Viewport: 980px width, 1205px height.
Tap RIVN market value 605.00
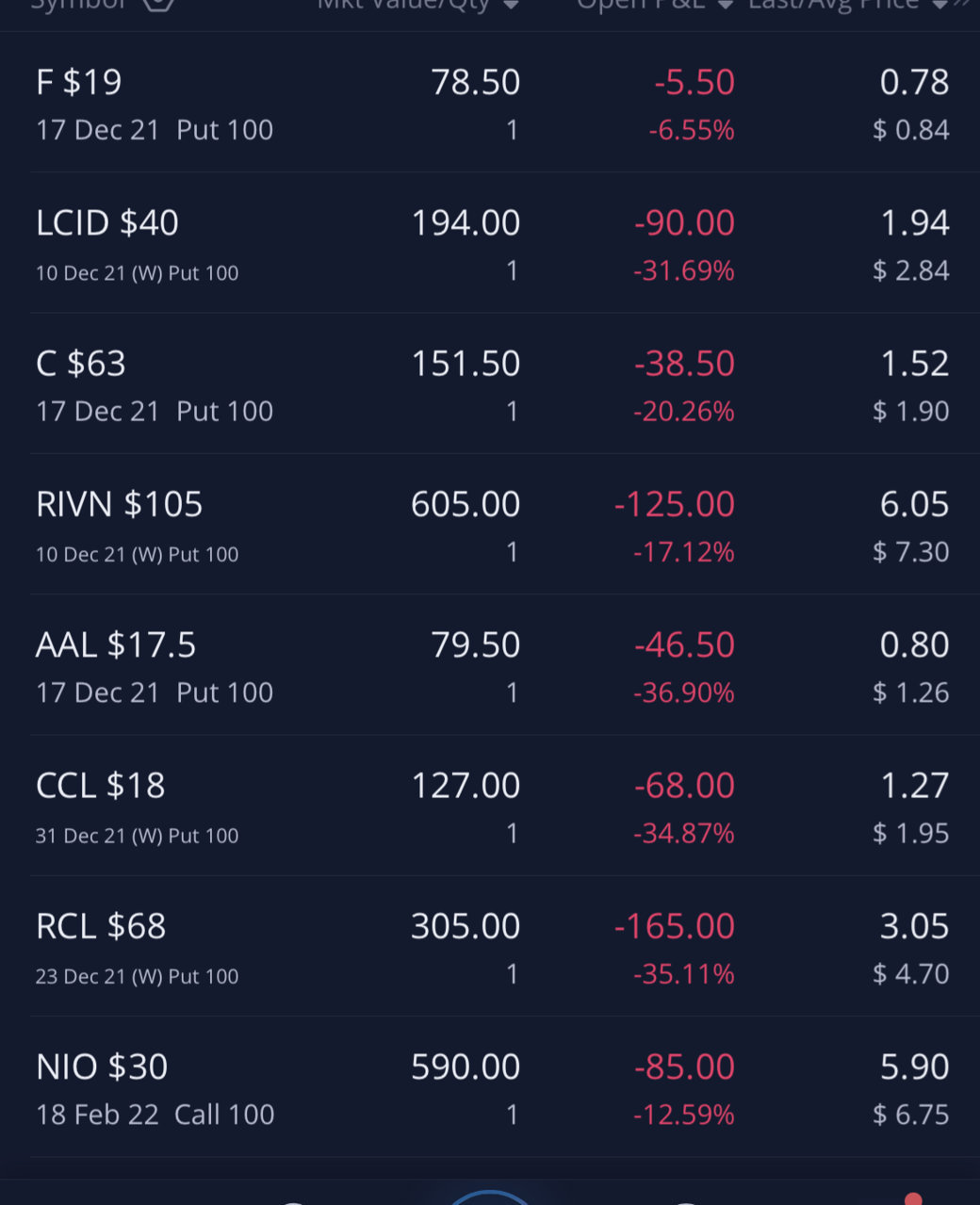coord(465,504)
